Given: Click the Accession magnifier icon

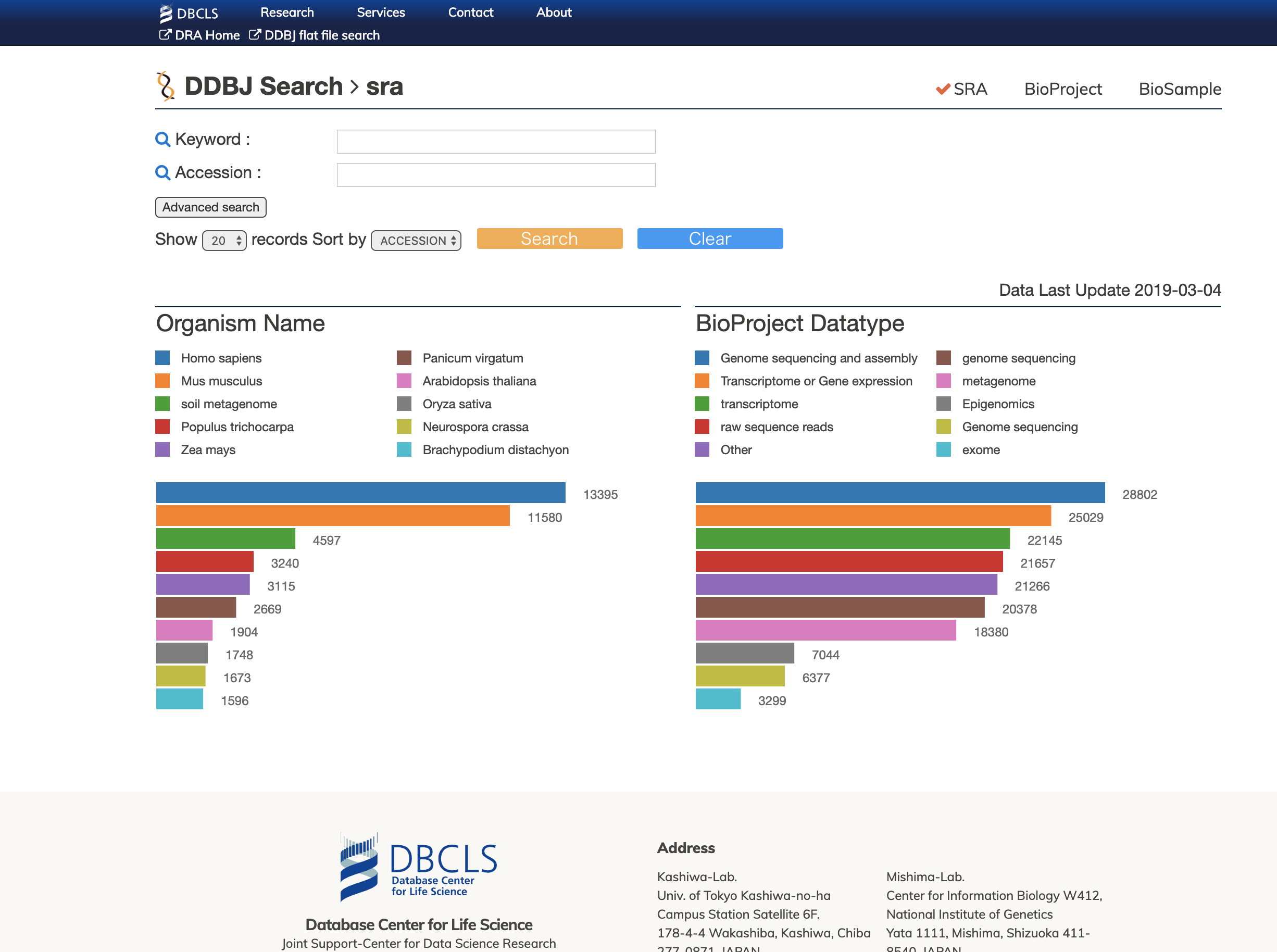Looking at the screenshot, I should point(162,173).
